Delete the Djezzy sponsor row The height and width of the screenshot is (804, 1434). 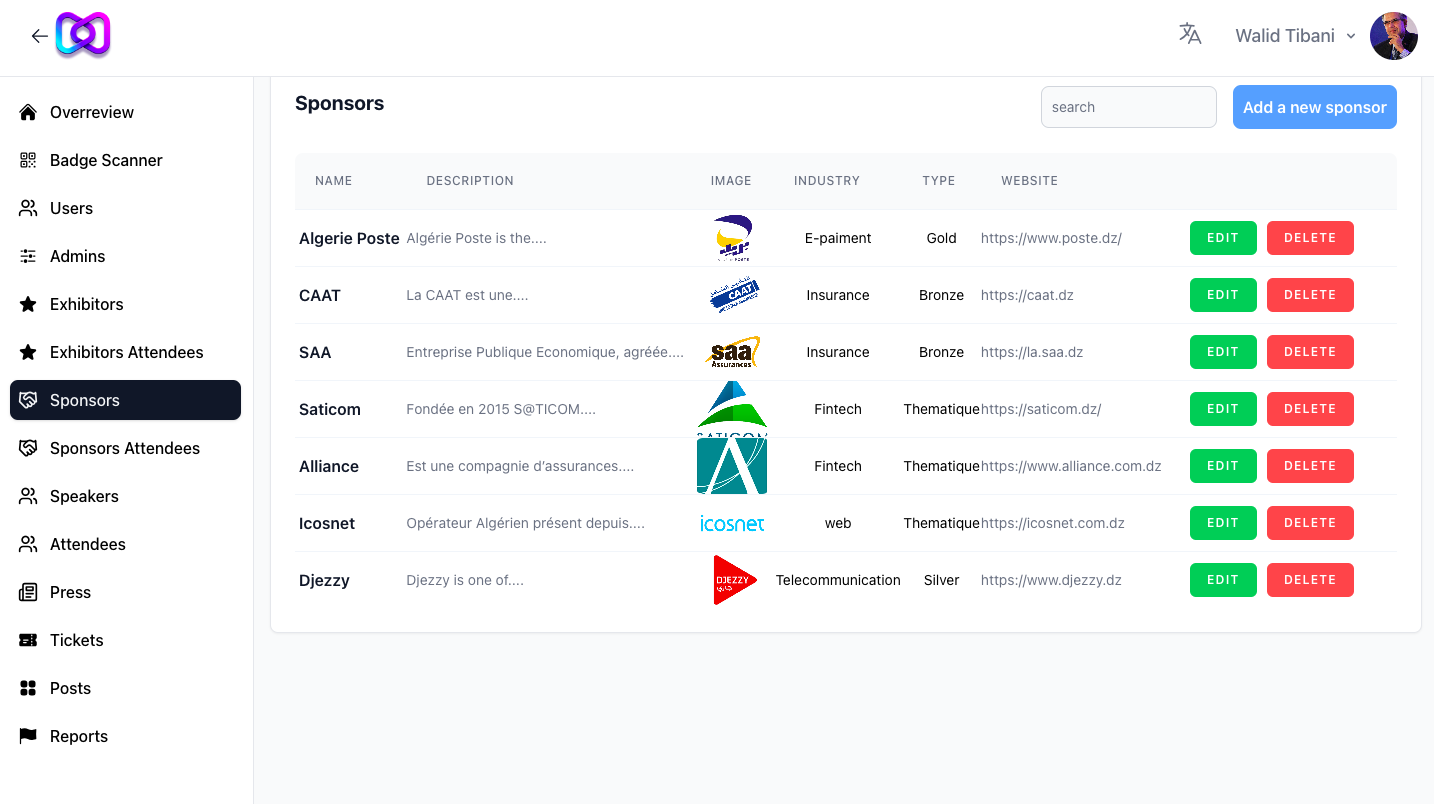click(1309, 580)
